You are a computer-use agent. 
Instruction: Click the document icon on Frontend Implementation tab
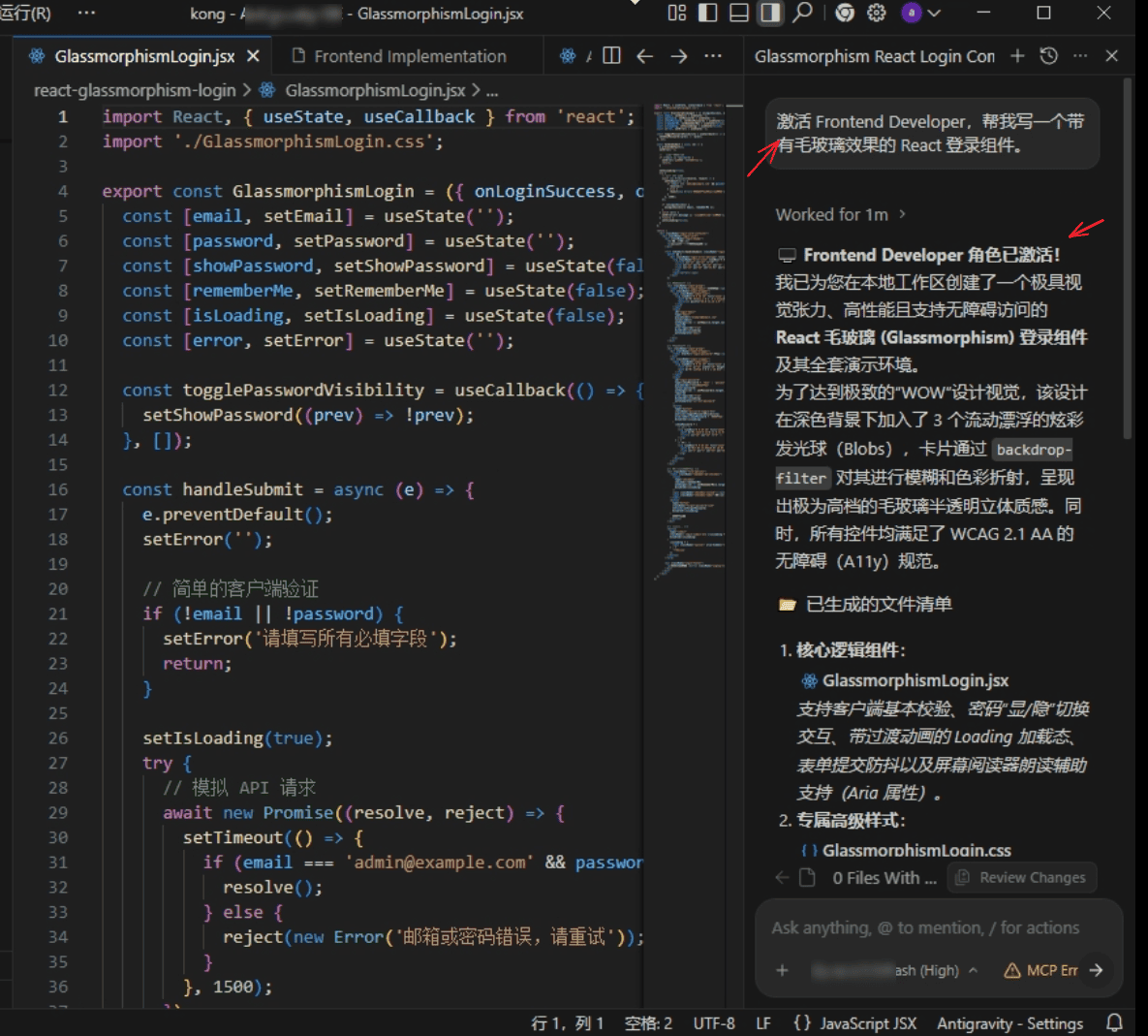[298, 55]
